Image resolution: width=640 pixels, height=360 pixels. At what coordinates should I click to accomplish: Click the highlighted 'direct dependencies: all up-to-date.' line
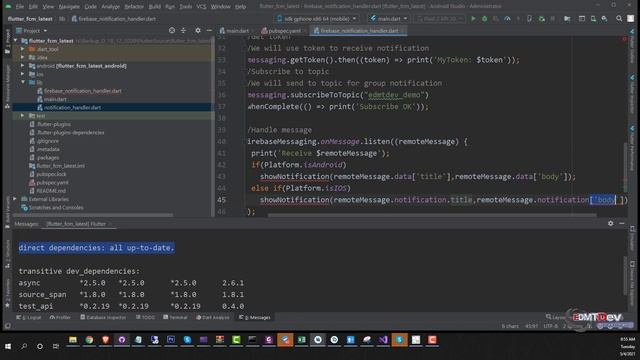pyautogui.click(x=96, y=248)
